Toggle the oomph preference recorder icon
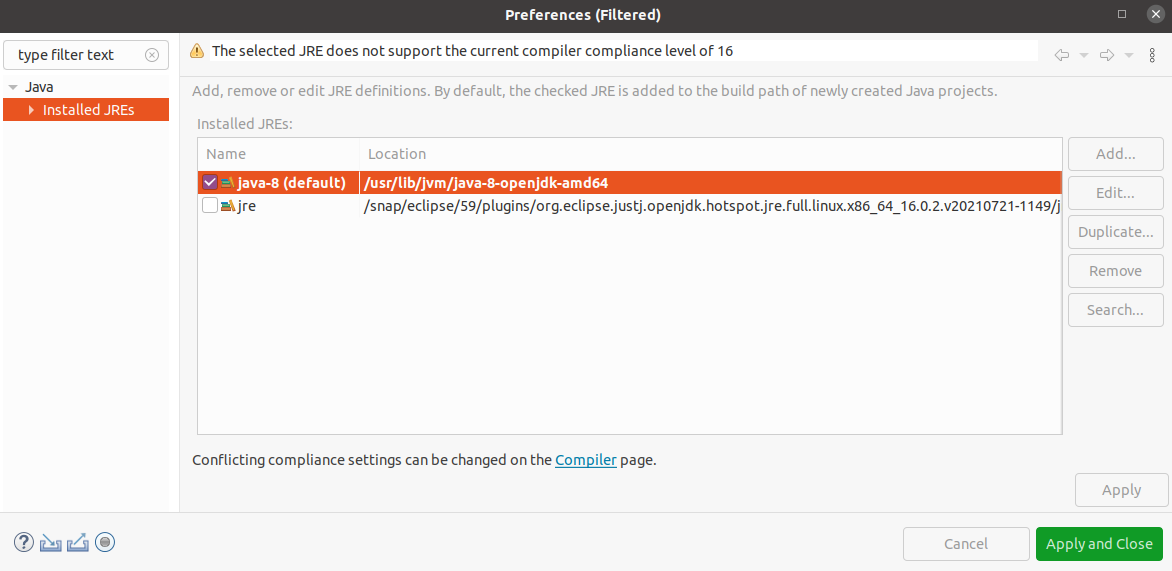 coord(105,543)
